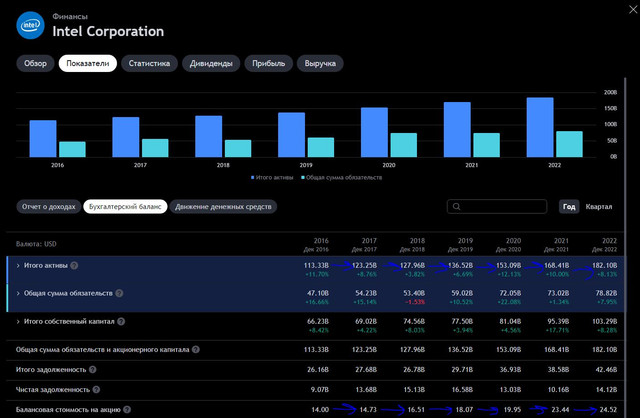Open the Прибыль tab
The width and height of the screenshot is (640, 418).
click(x=269, y=63)
